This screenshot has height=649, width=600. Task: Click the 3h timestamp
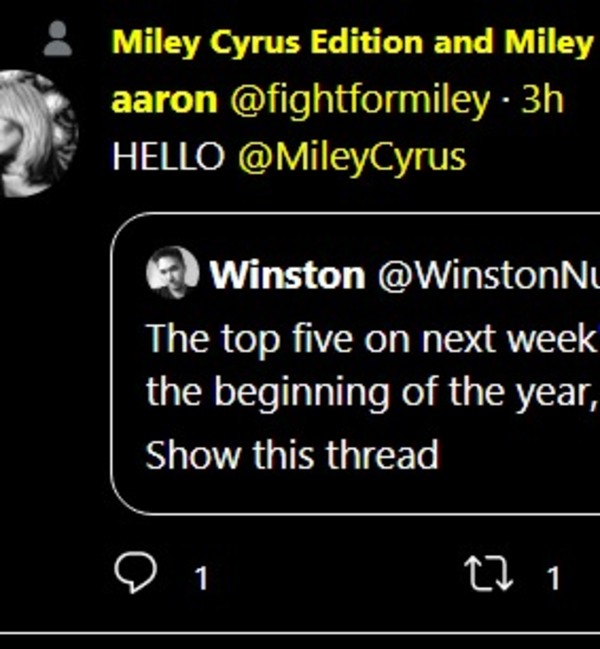pos(543,100)
